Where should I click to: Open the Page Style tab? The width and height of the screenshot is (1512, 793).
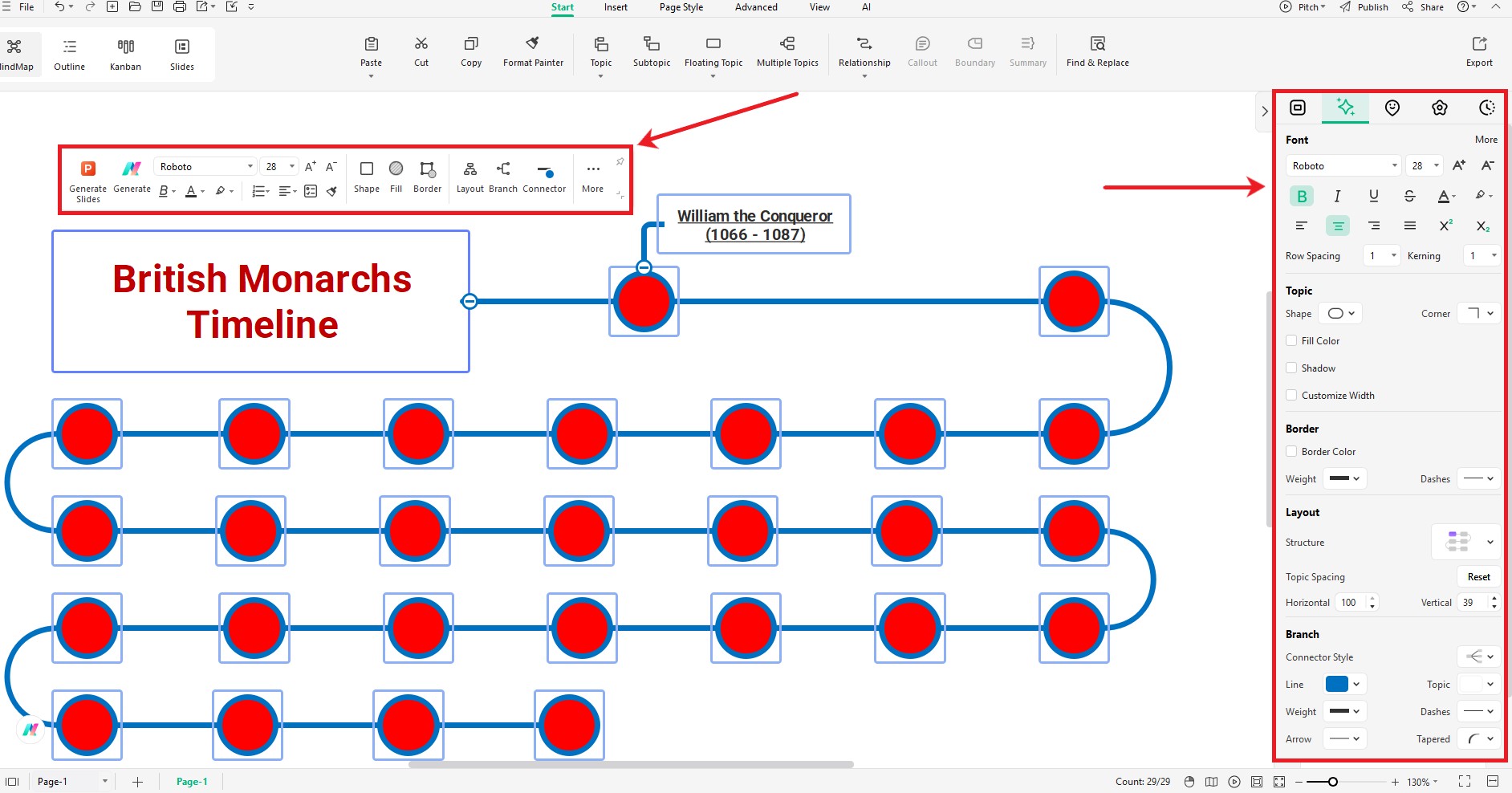681,7
